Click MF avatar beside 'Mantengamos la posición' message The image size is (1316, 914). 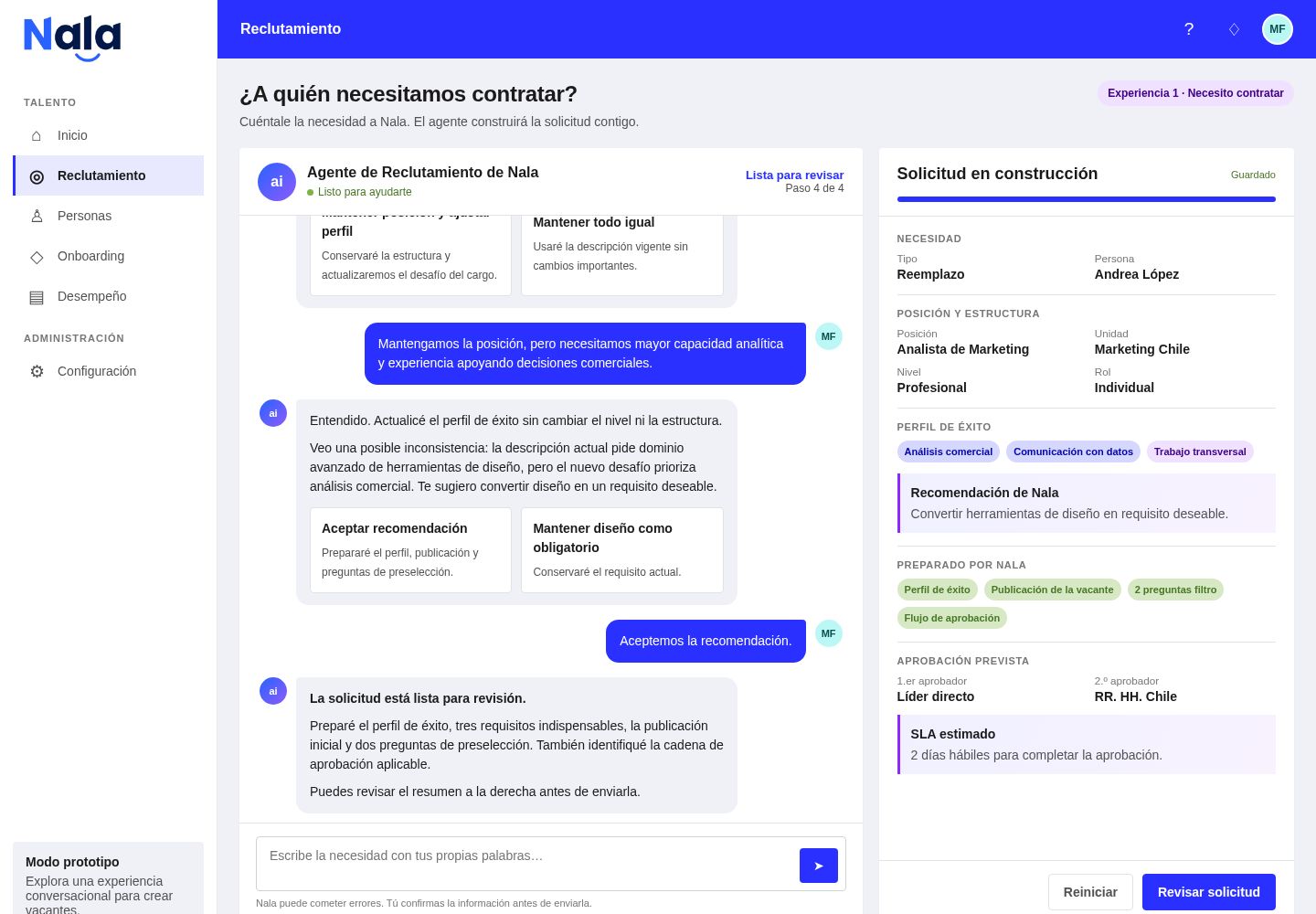[828, 336]
